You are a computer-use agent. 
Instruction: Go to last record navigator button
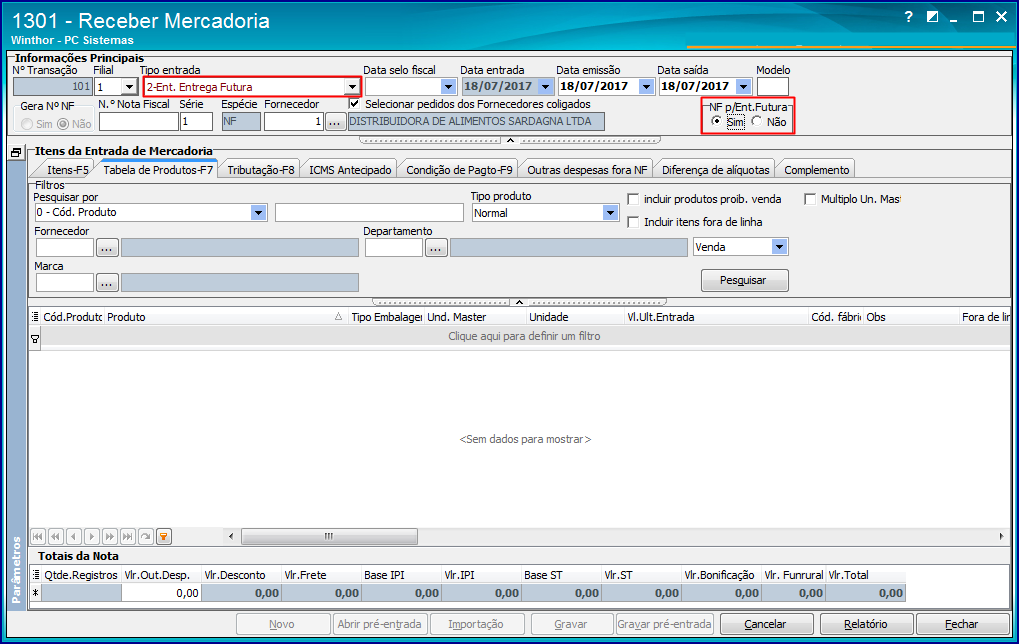point(128,537)
